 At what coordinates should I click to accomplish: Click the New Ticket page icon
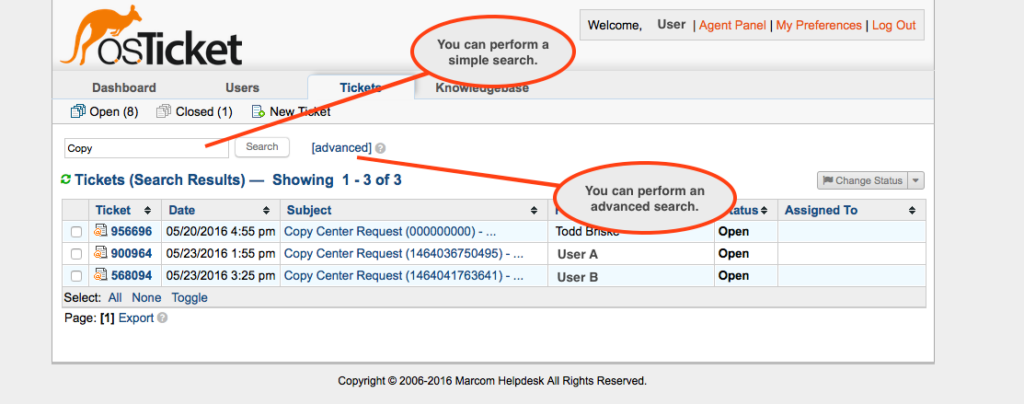(x=258, y=112)
